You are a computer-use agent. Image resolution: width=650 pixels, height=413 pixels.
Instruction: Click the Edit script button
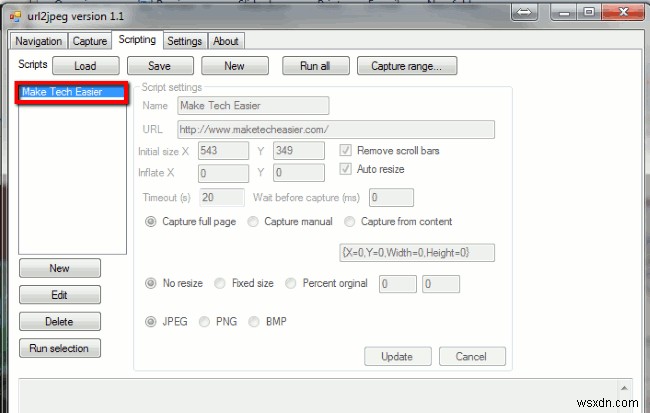click(x=60, y=295)
